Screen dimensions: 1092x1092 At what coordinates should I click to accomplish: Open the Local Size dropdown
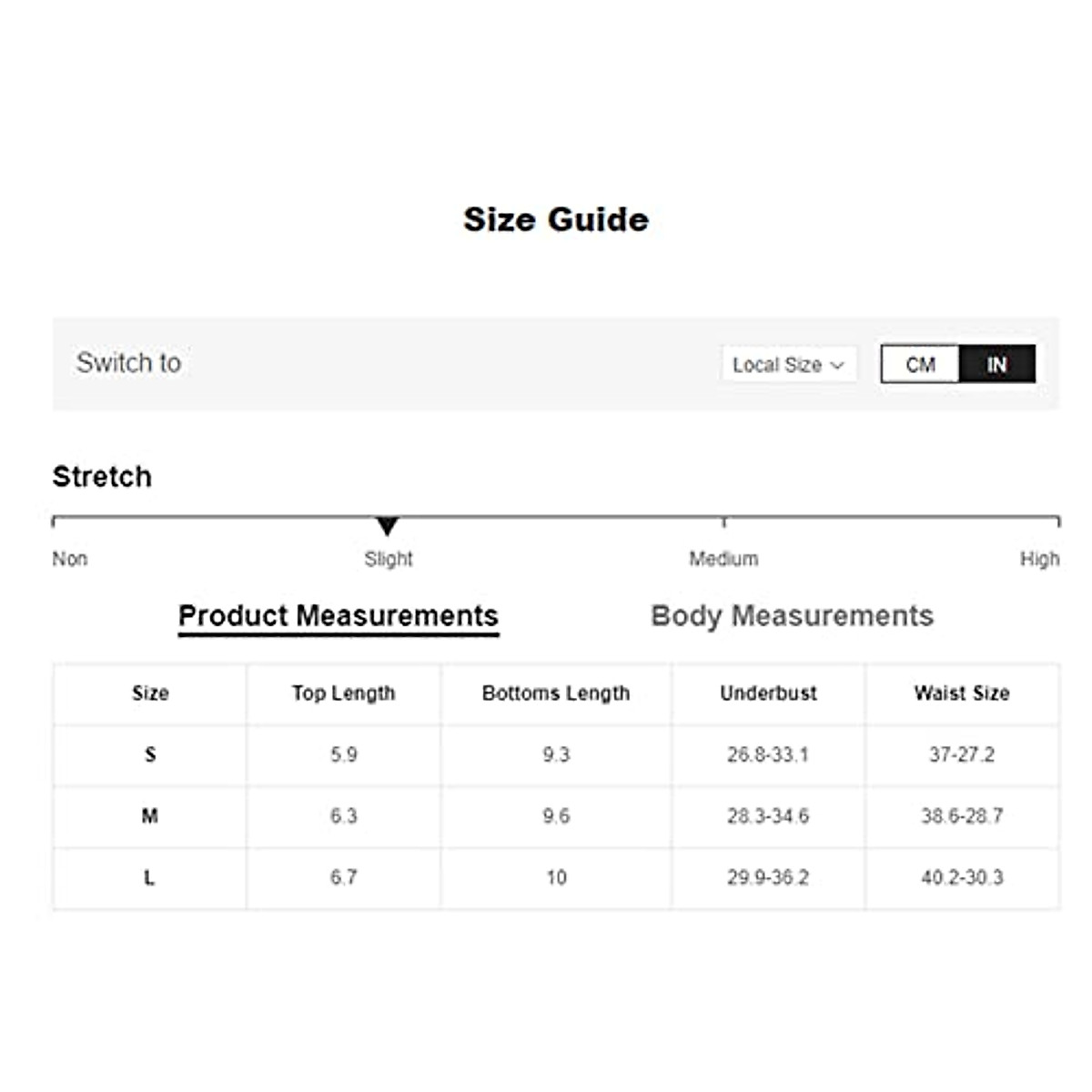tap(788, 365)
